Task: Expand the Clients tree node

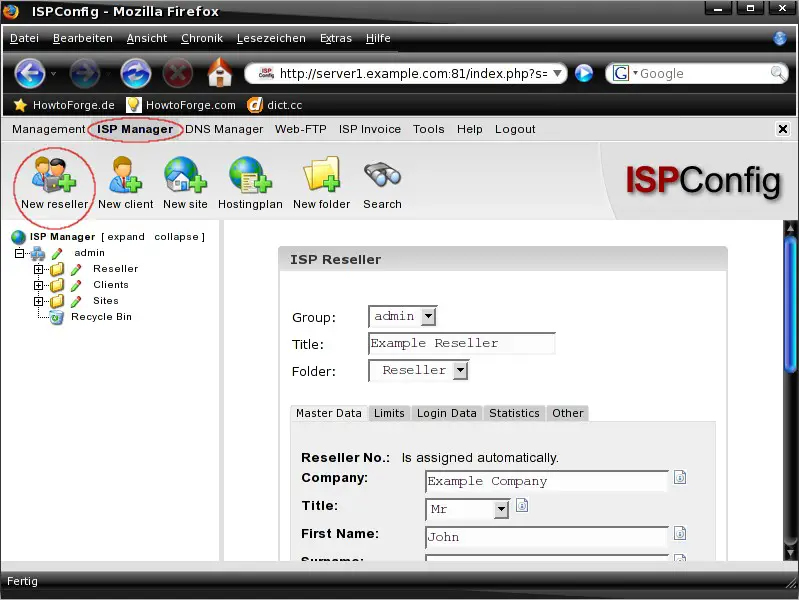Action: (38, 285)
